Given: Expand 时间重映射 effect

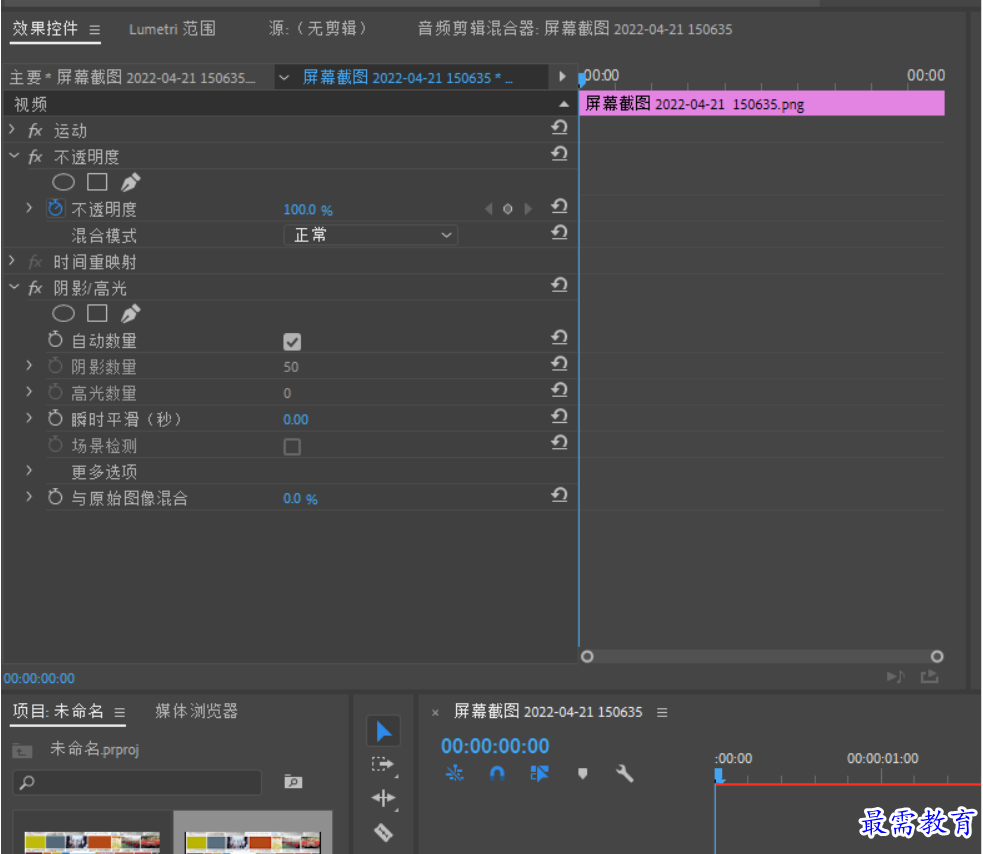Looking at the screenshot, I should click(x=12, y=260).
